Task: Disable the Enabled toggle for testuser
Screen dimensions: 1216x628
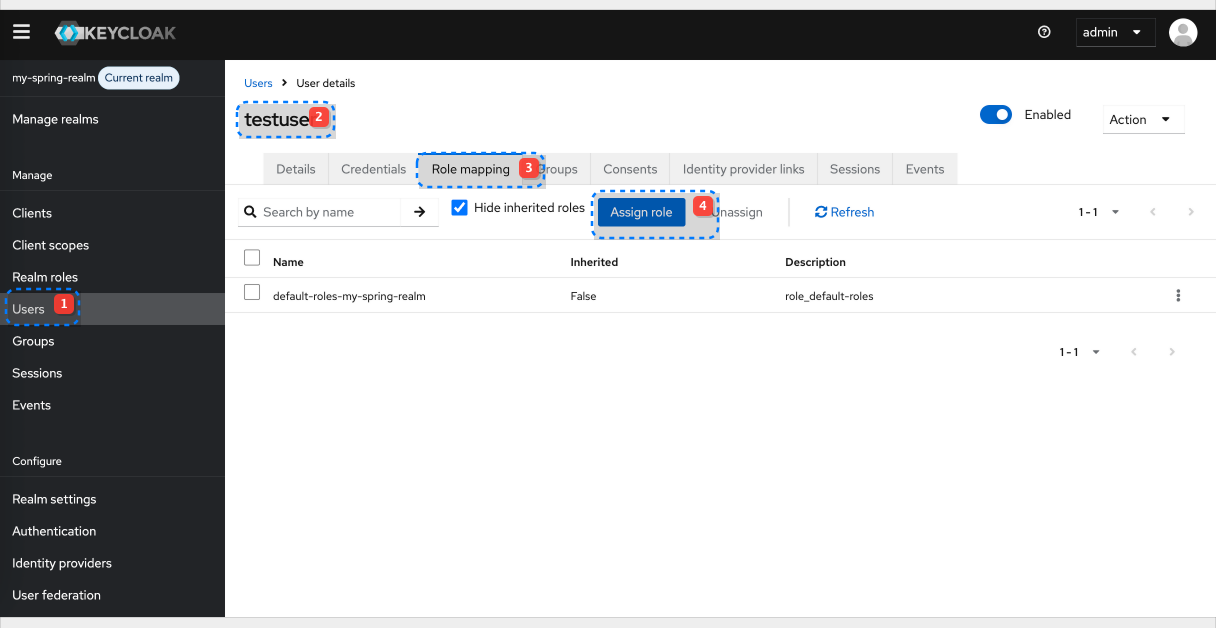Action: tap(996, 114)
